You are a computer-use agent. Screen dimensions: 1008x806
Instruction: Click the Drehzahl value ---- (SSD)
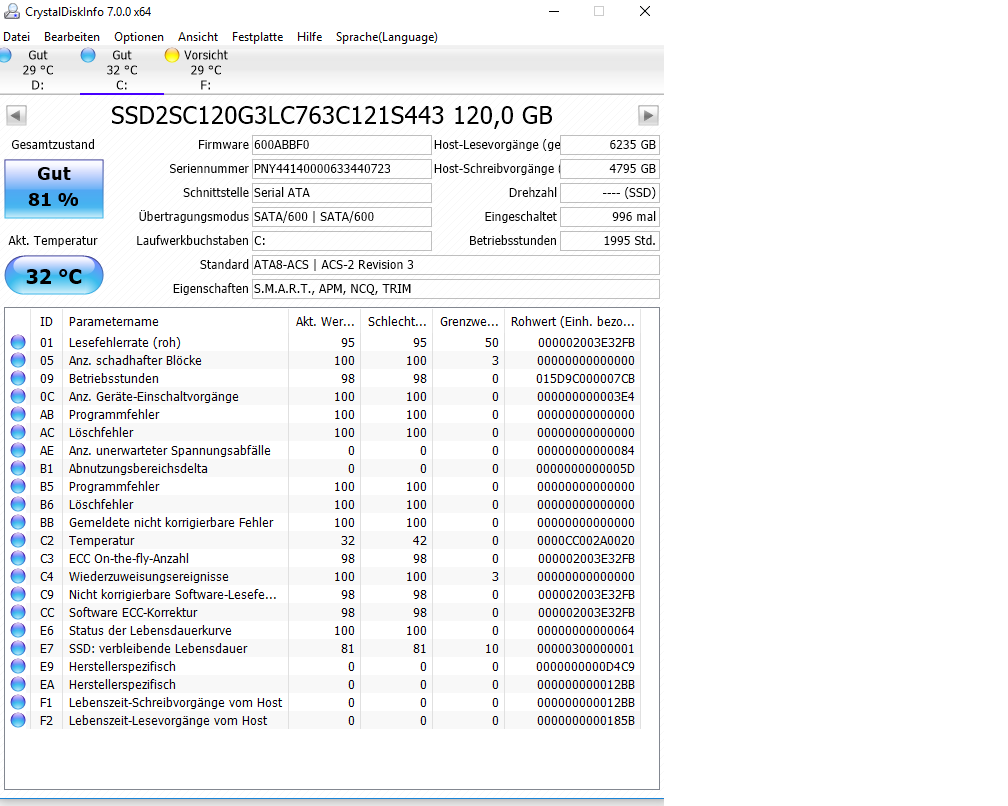[610, 193]
